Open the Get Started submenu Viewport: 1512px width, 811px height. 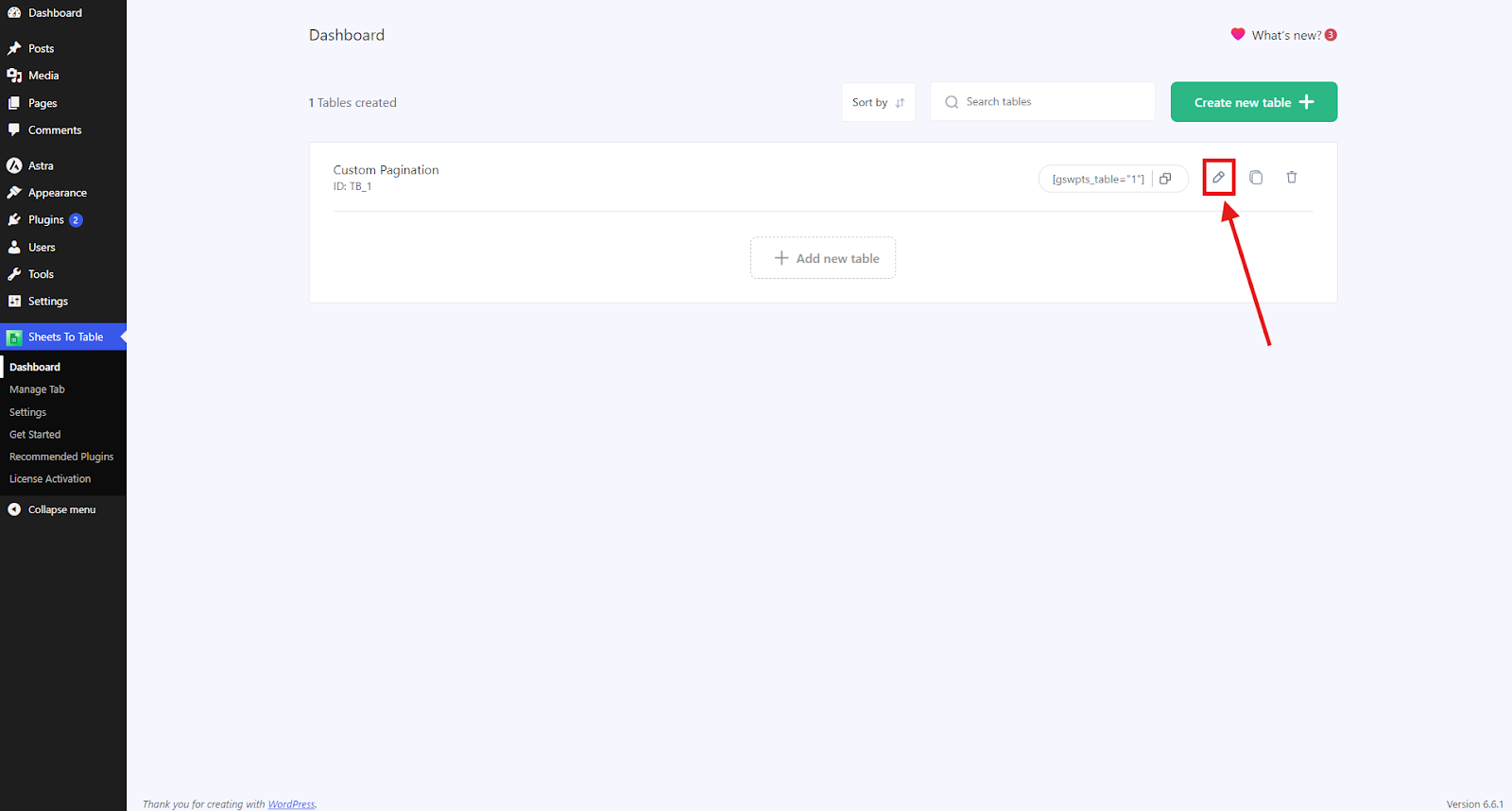(35, 435)
